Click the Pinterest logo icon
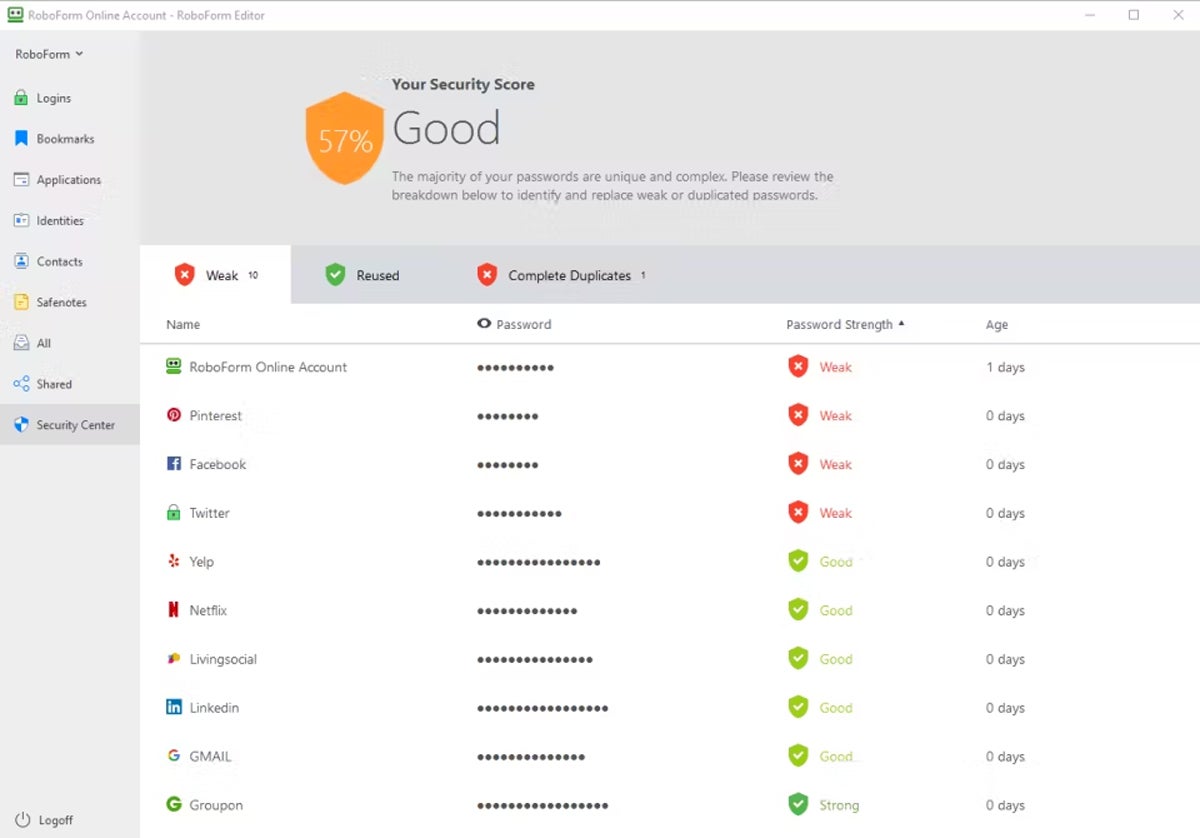1200x838 pixels. tap(174, 416)
